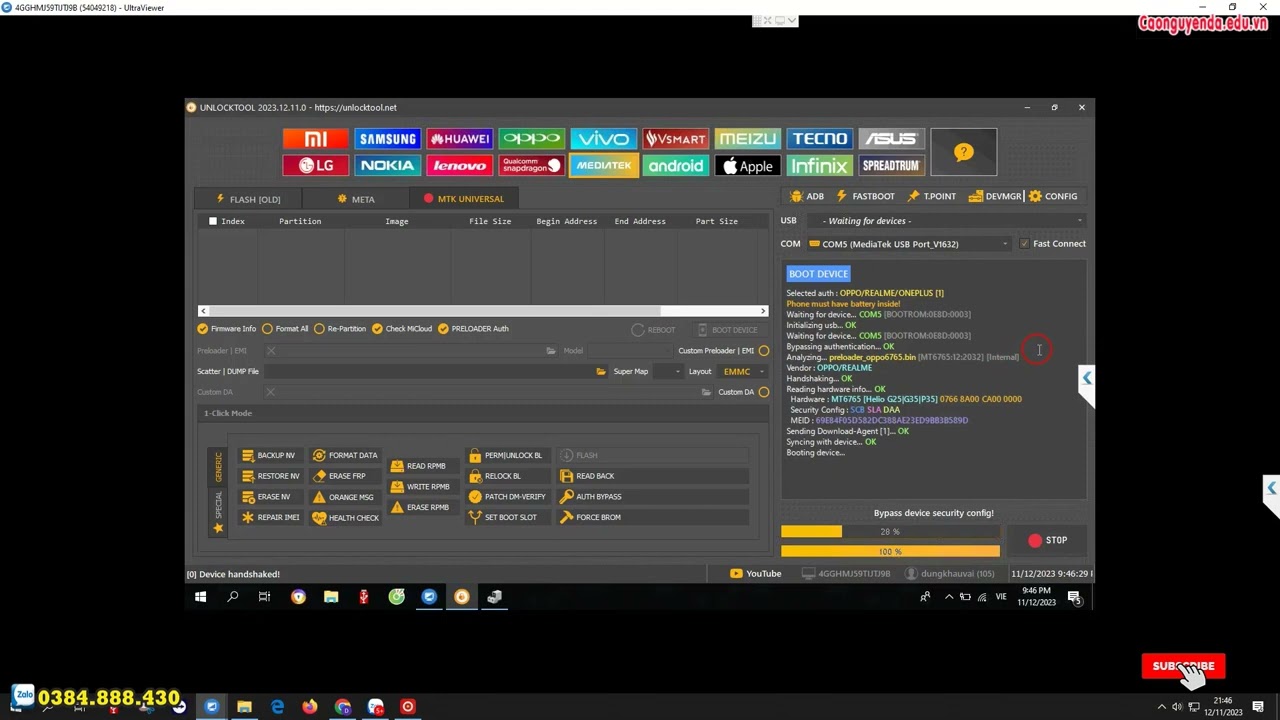Enable the Re-Partition option
The width and height of the screenshot is (1280, 720).
[340, 329]
